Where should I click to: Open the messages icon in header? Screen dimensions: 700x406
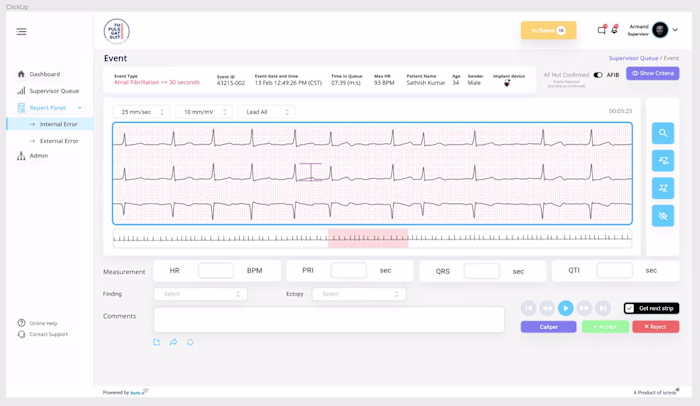coord(602,30)
